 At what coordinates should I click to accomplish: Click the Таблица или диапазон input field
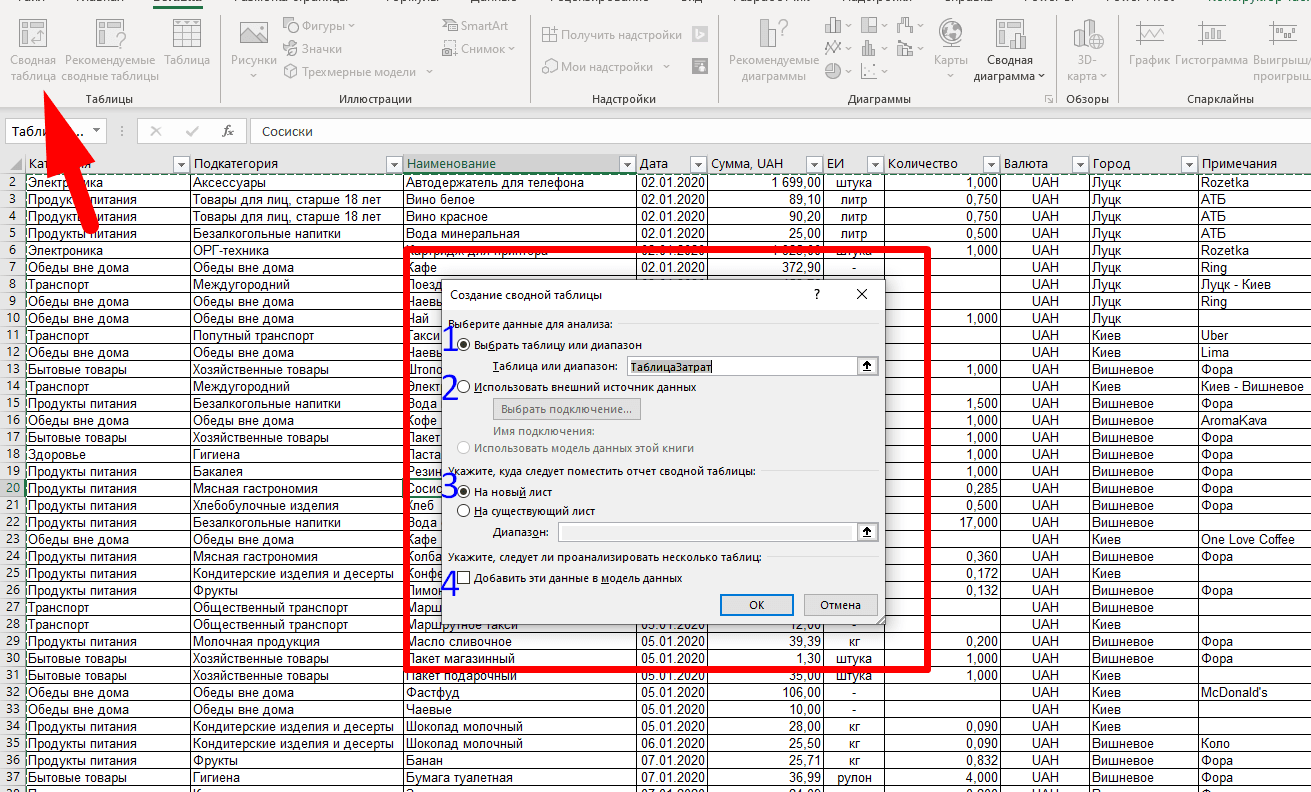(x=741, y=366)
